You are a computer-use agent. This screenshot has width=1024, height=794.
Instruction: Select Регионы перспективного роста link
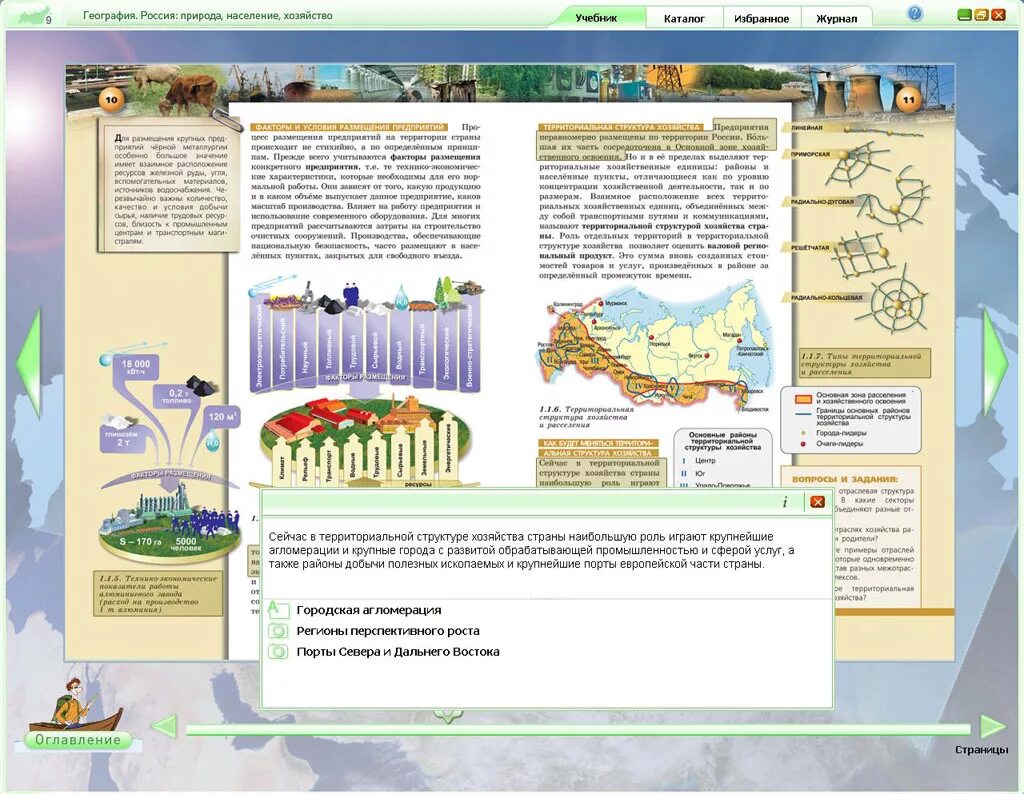[388, 631]
